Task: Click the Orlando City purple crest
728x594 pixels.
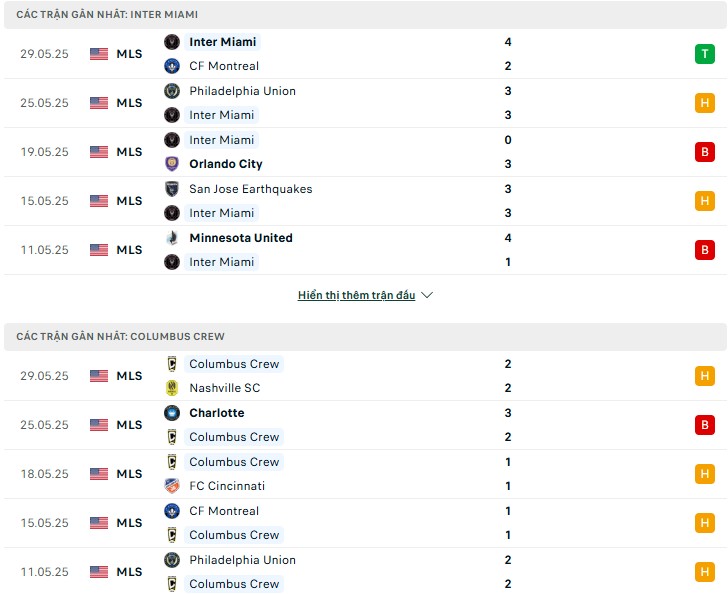Action: (x=172, y=164)
